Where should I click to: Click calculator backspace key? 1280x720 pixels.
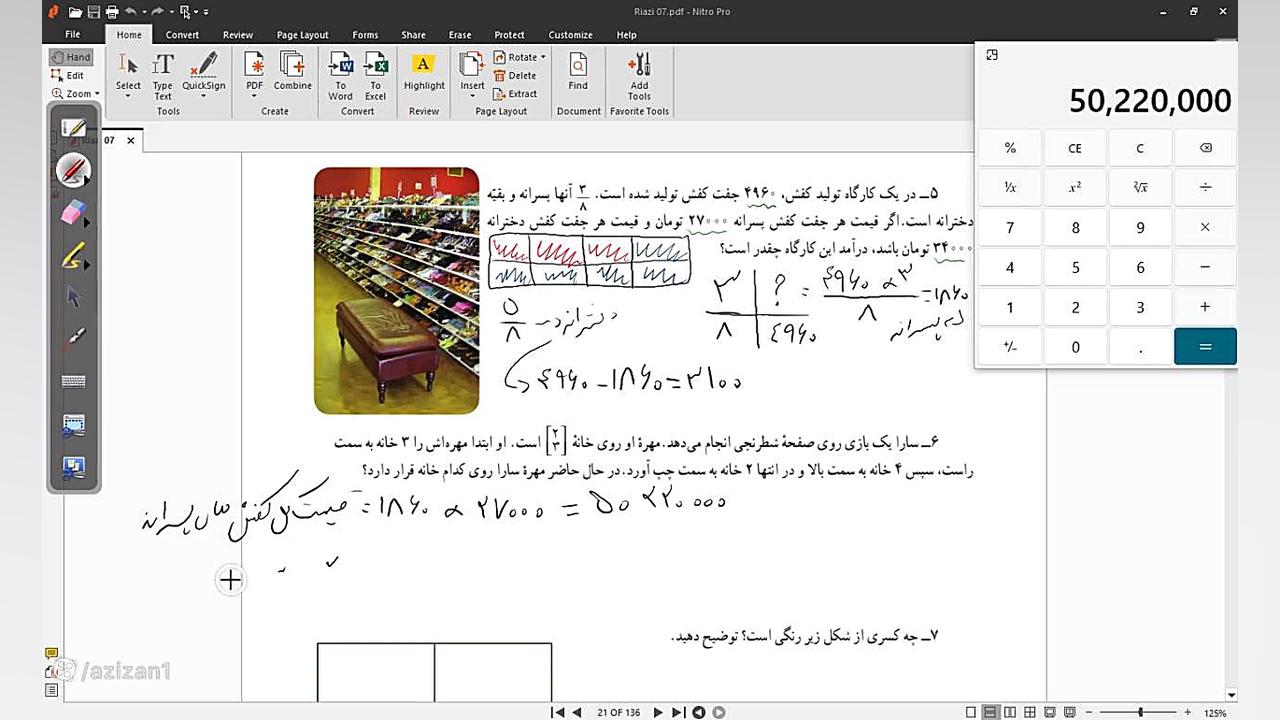coord(1205,148)
